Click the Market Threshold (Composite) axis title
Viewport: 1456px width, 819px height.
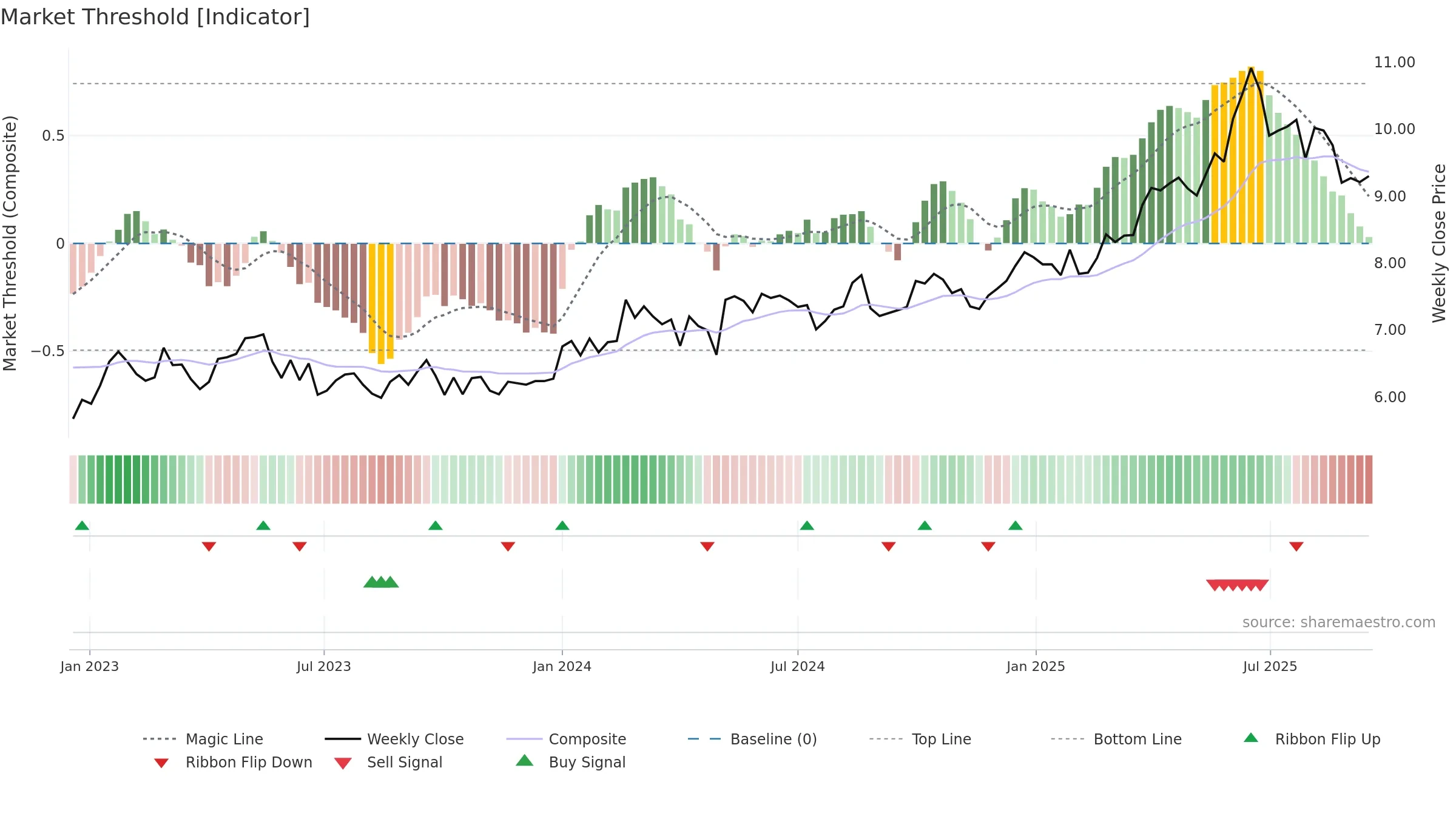(x=10, y=243)
